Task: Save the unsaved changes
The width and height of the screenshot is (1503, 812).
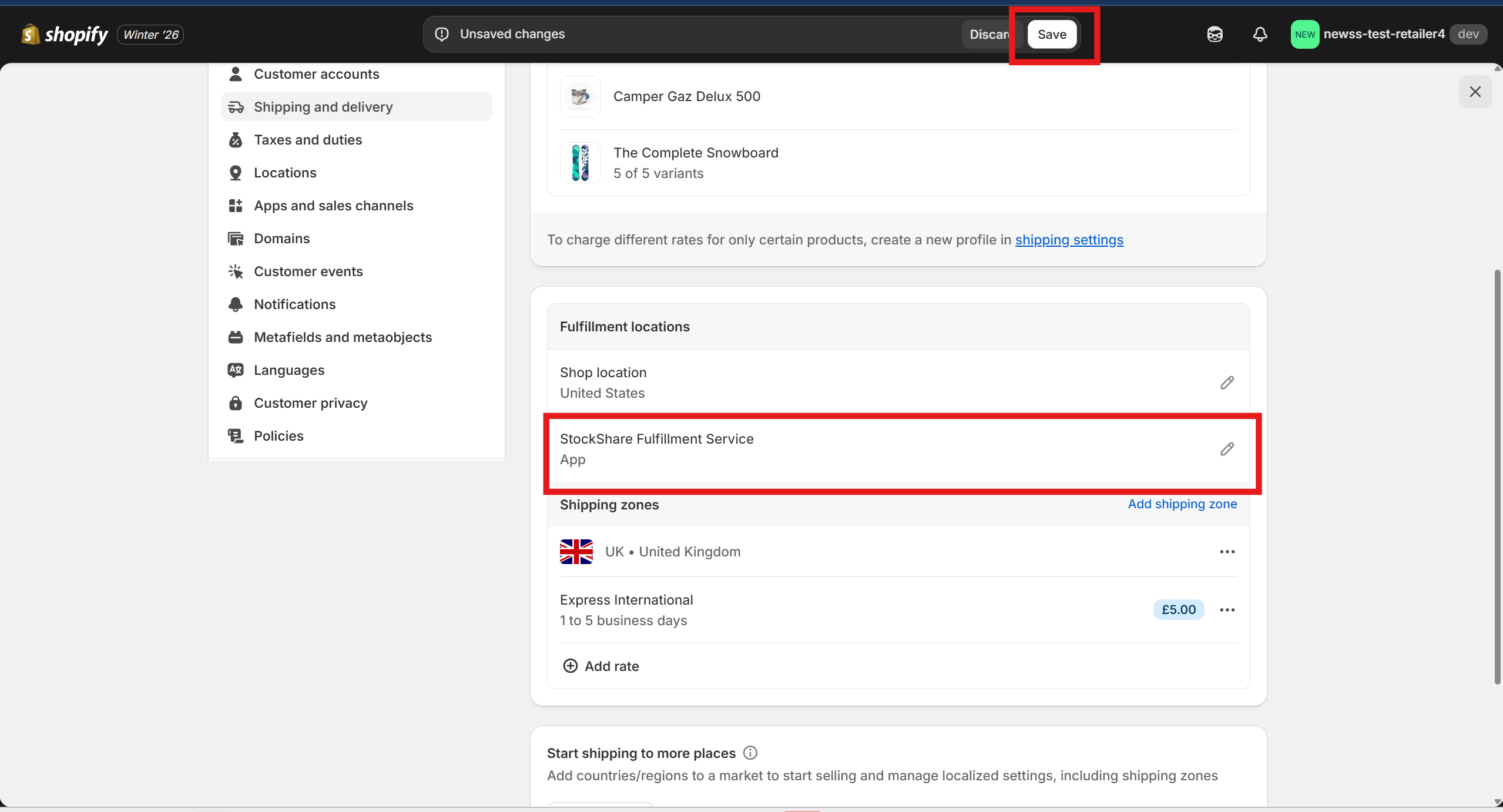Action: pos(1051,34)
